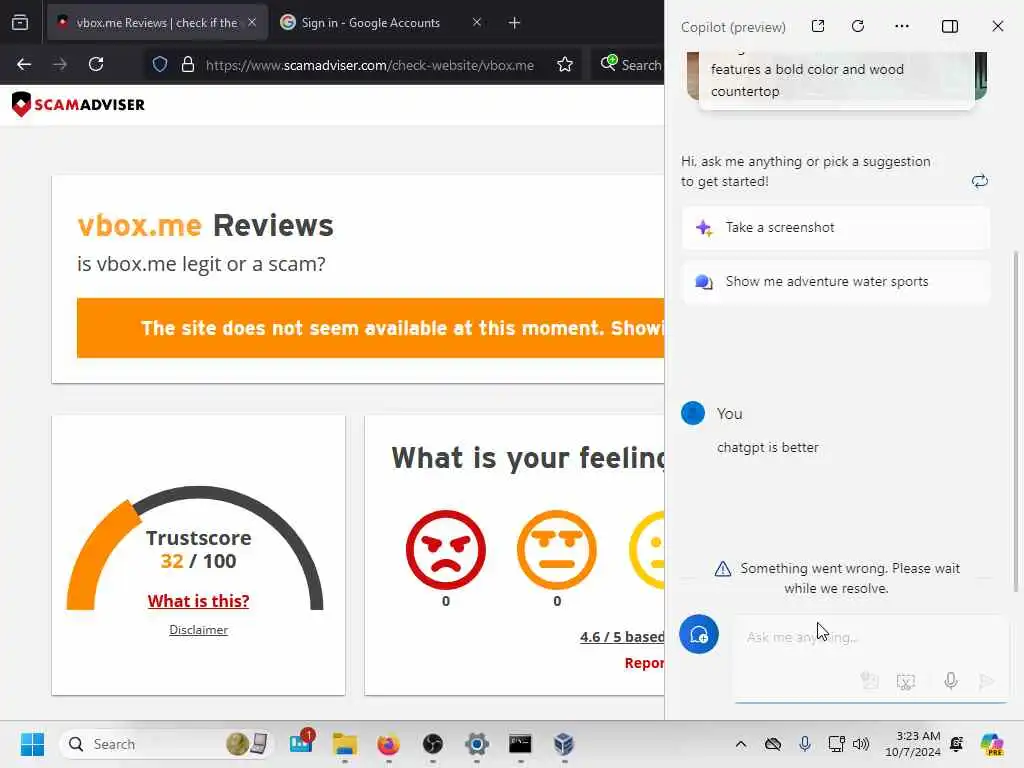The image size is (1024, 768).
Task: Close the Copilot panel
Action: pyautogui.click(x=998, y=26)
